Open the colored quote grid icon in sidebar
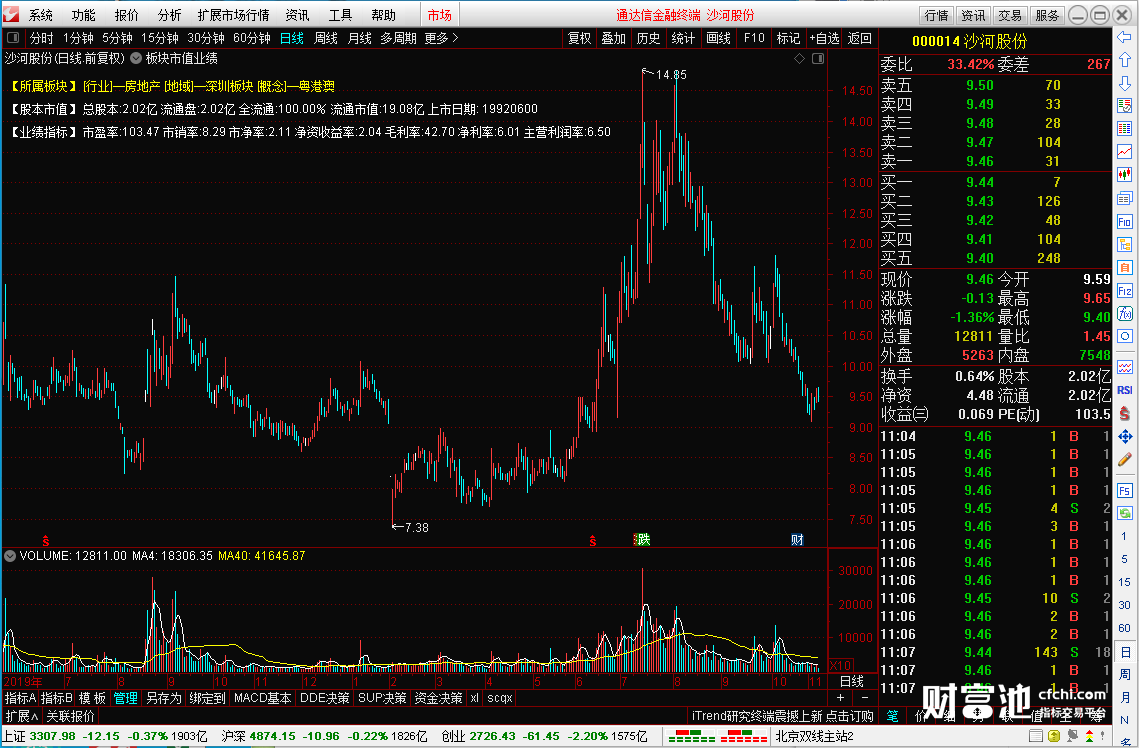This screenshot has height=748, width=1139. [x=1124, y=129]
